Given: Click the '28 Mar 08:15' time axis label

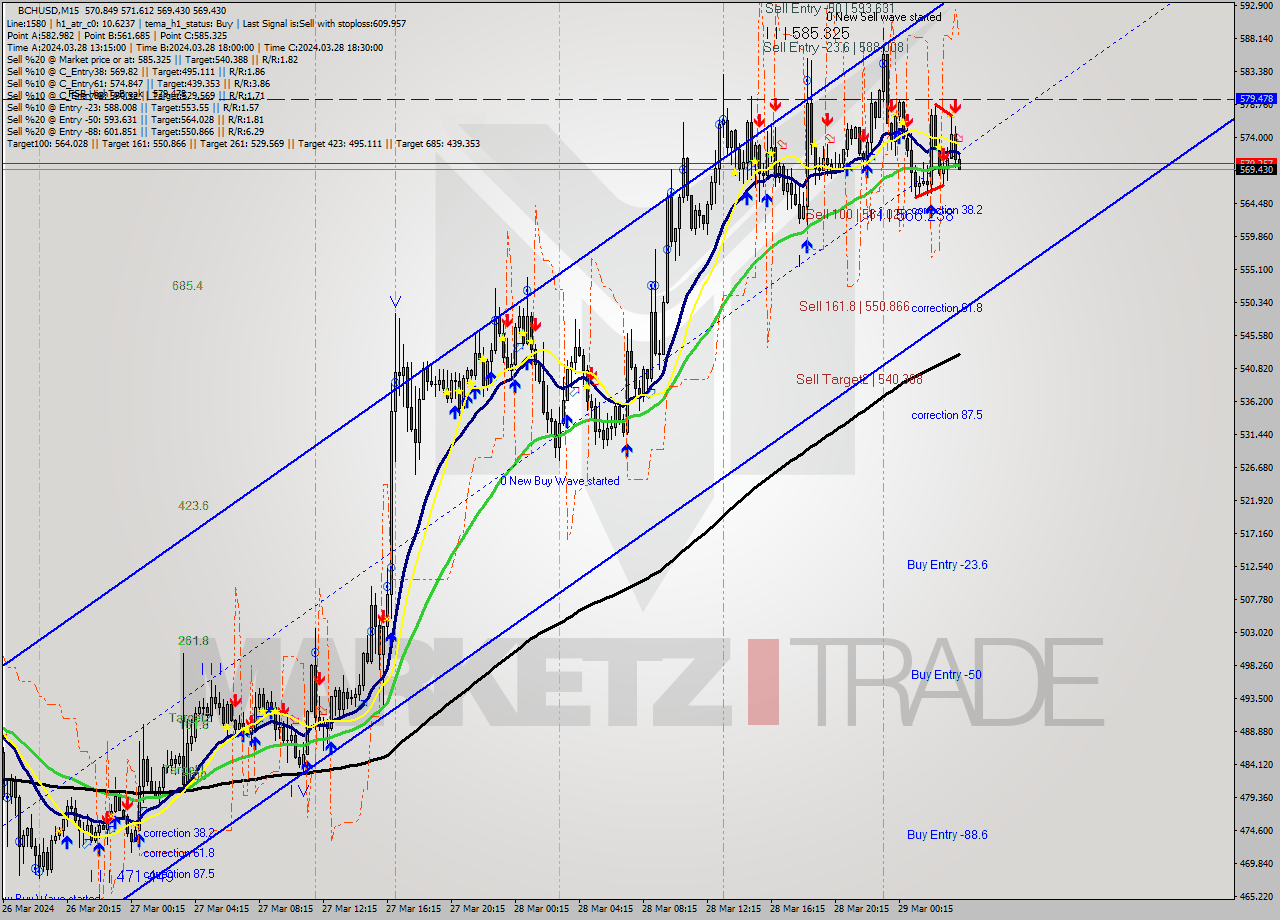Looking at the screenshot, I should point(670,909).
